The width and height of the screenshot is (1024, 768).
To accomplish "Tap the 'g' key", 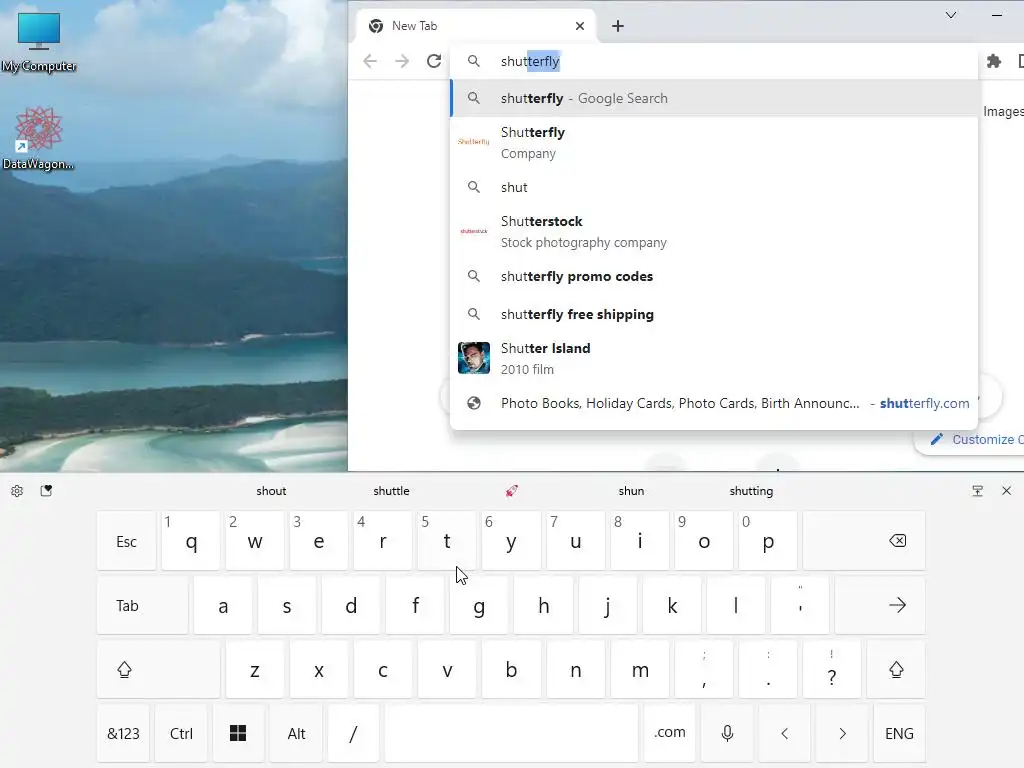I will (x=479, y=605).
